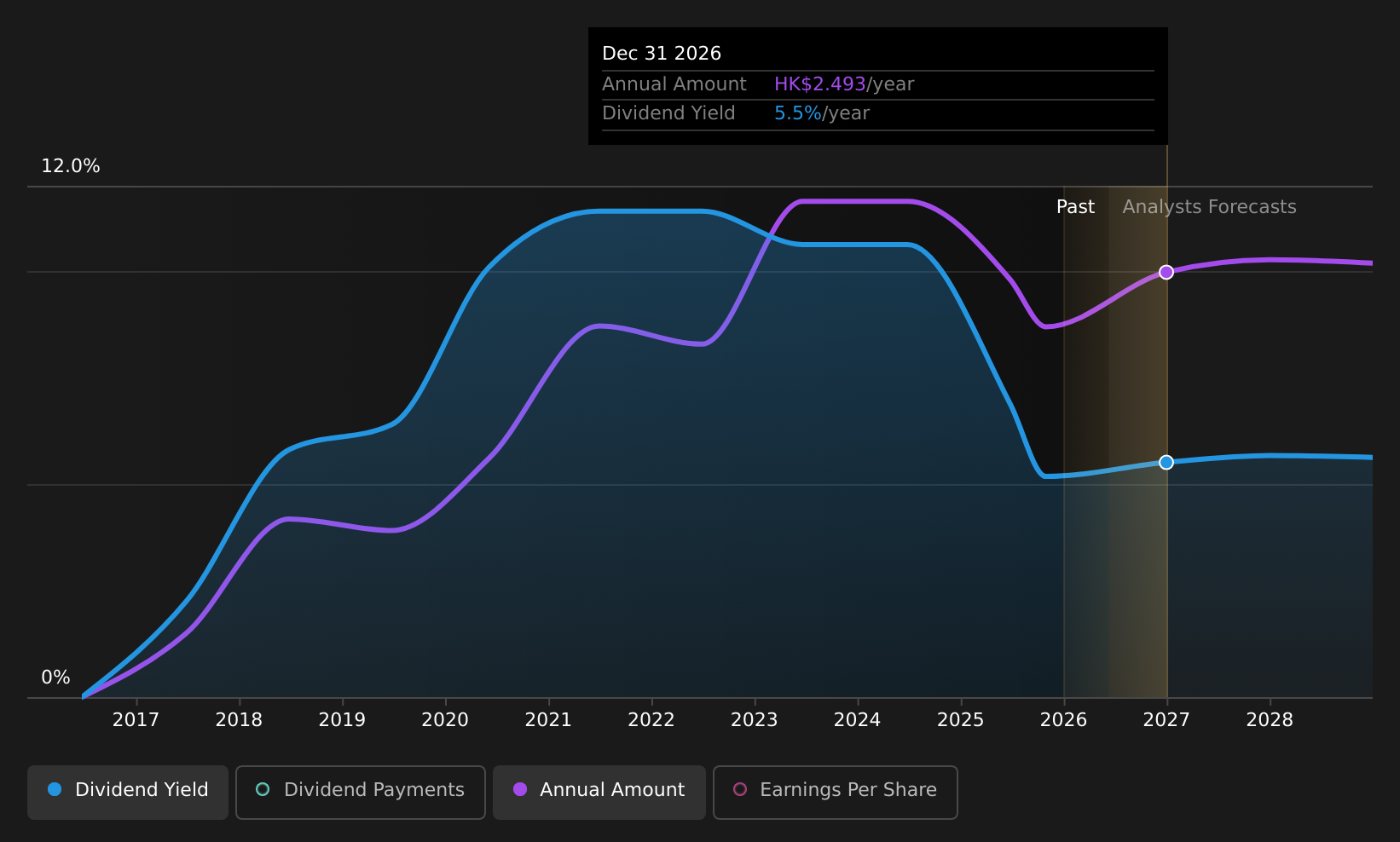The width and height of the screenshot is (1400, 842).
Task: Click the 2027 x-axis label
Action: pyautogui.click(x=1166, y=720)
